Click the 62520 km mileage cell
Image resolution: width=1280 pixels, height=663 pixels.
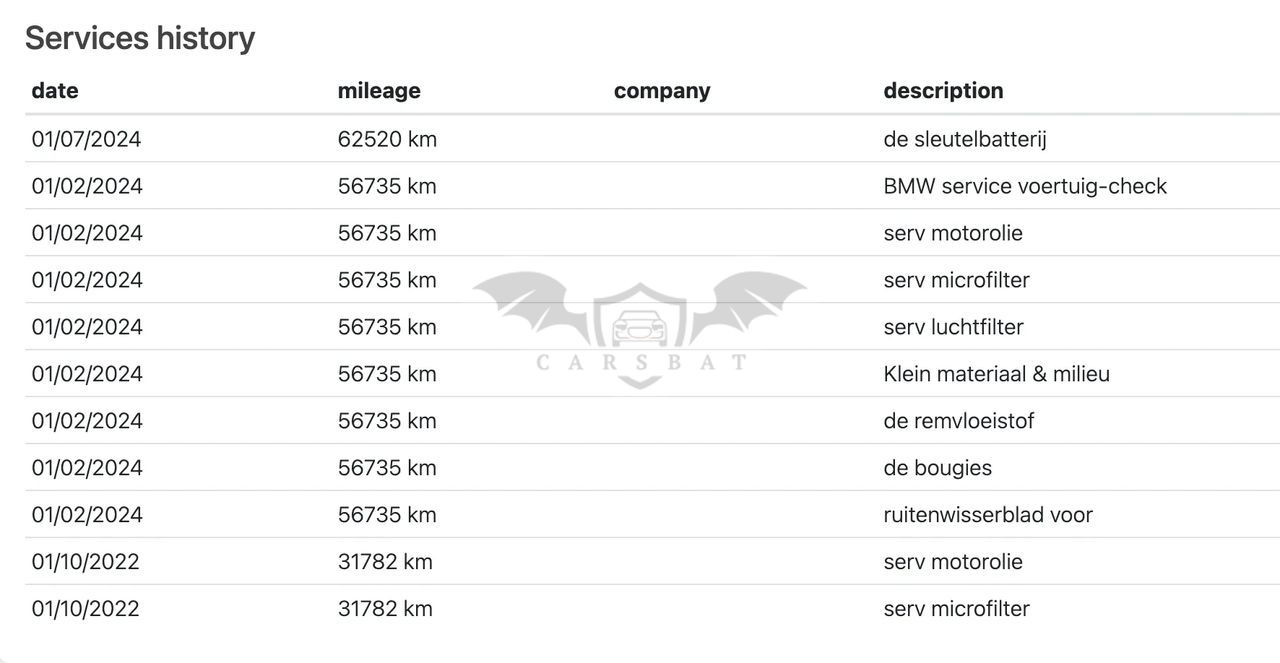click(388, 139)
